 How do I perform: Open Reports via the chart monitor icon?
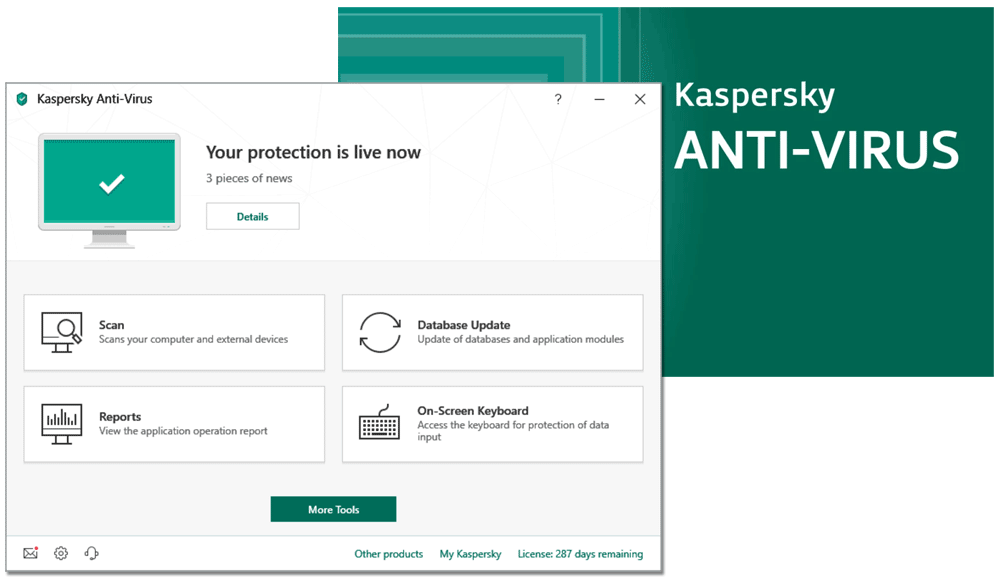pyautogui.click(x=61, y=423)
